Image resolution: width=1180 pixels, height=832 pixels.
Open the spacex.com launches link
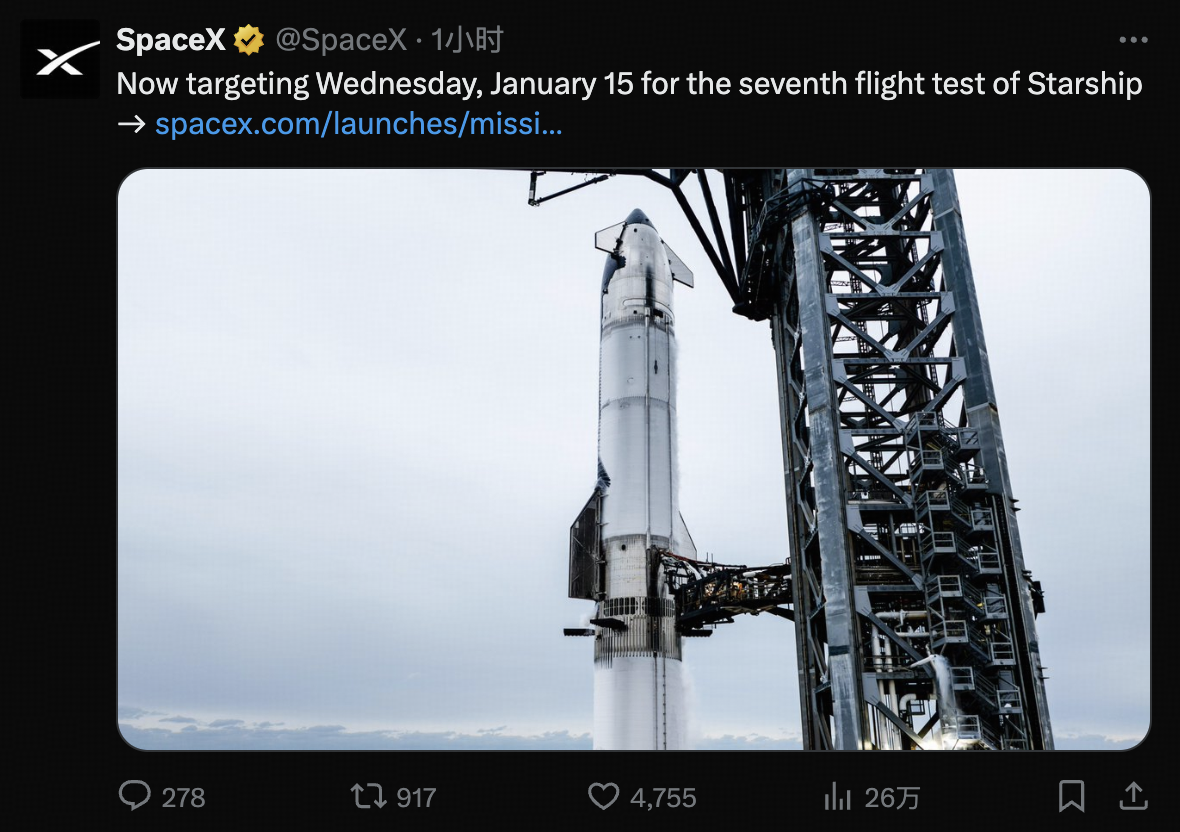pos(357,124)
